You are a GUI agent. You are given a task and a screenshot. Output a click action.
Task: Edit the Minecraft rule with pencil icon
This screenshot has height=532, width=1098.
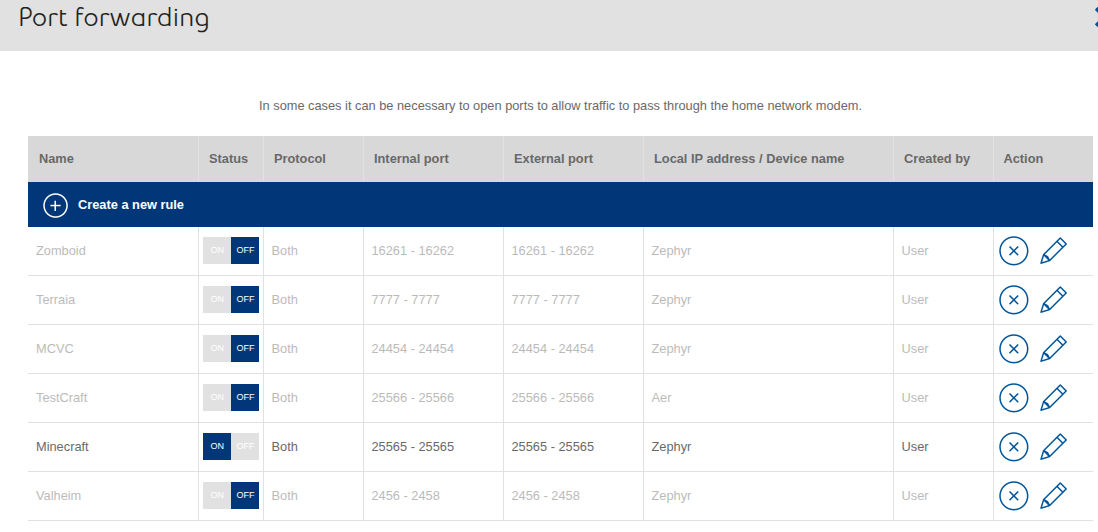point(1053,447)
